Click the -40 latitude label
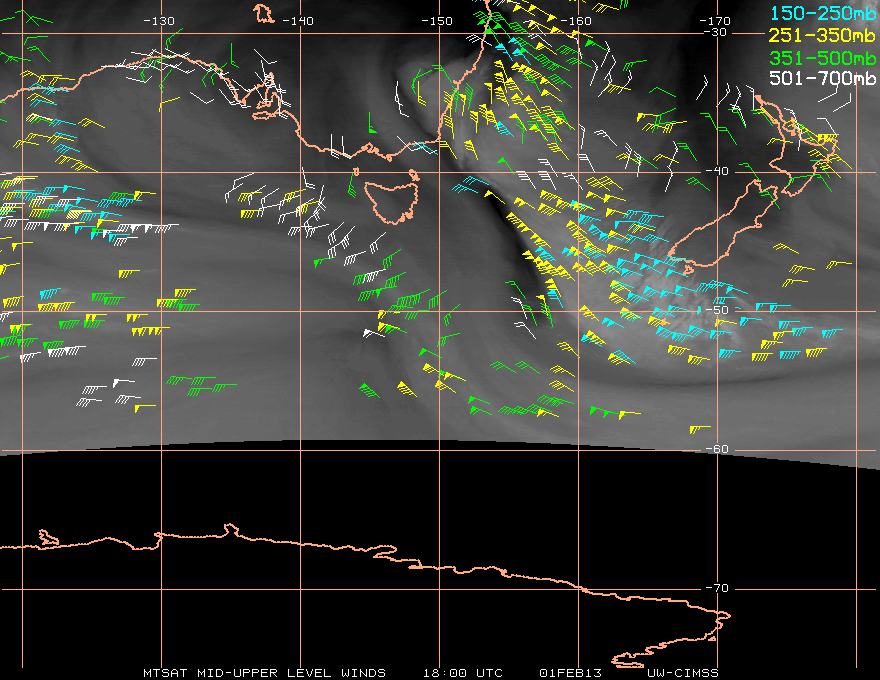 (717, 171)
